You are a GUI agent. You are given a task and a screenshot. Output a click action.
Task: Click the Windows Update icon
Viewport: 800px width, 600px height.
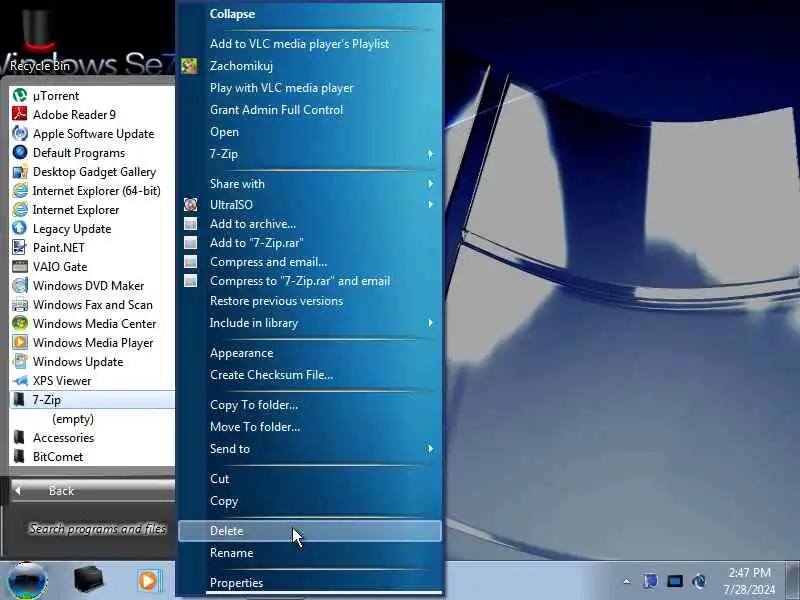coord(20,361)
